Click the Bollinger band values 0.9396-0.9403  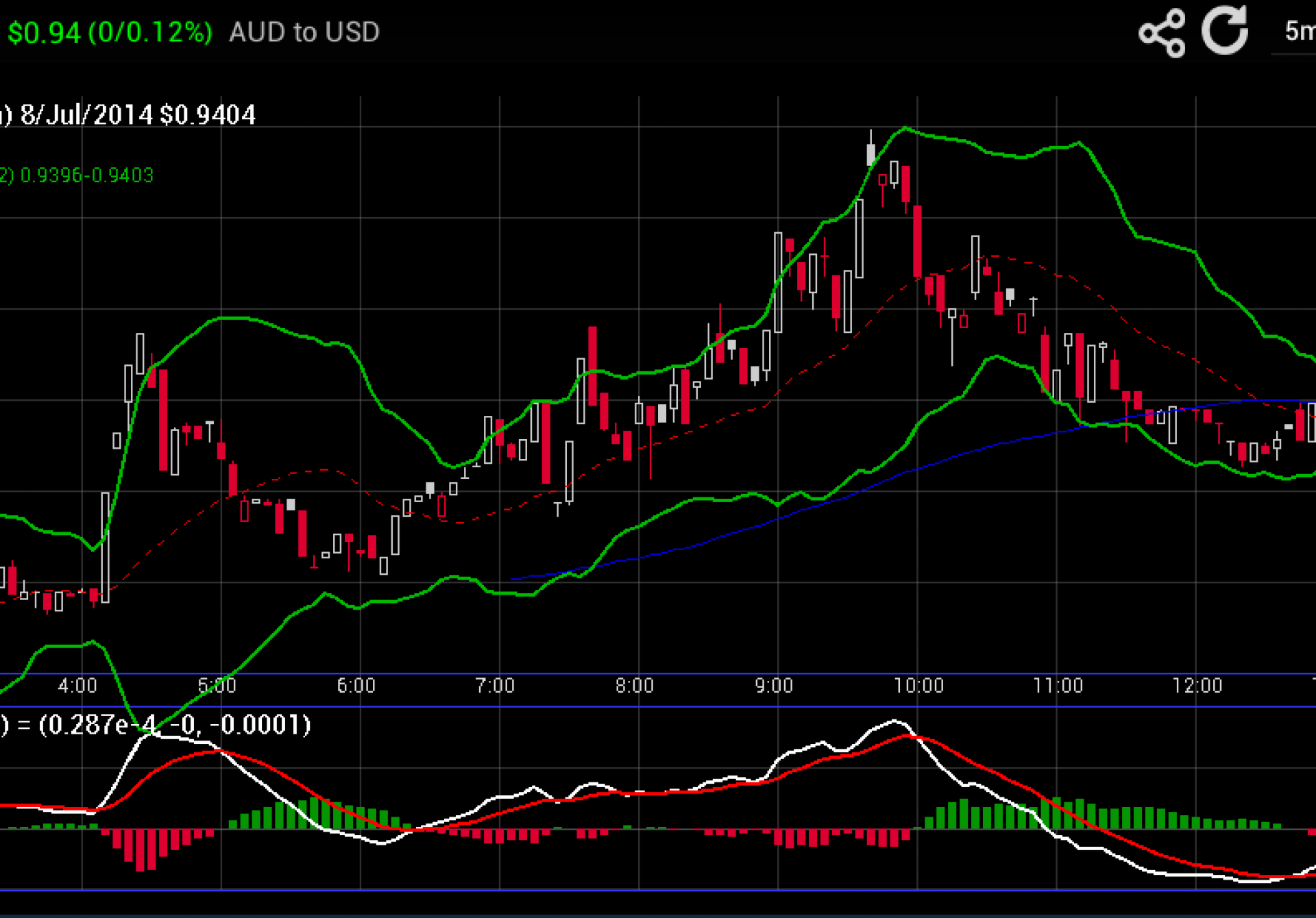pyautogui.click(x=86, y=175)
